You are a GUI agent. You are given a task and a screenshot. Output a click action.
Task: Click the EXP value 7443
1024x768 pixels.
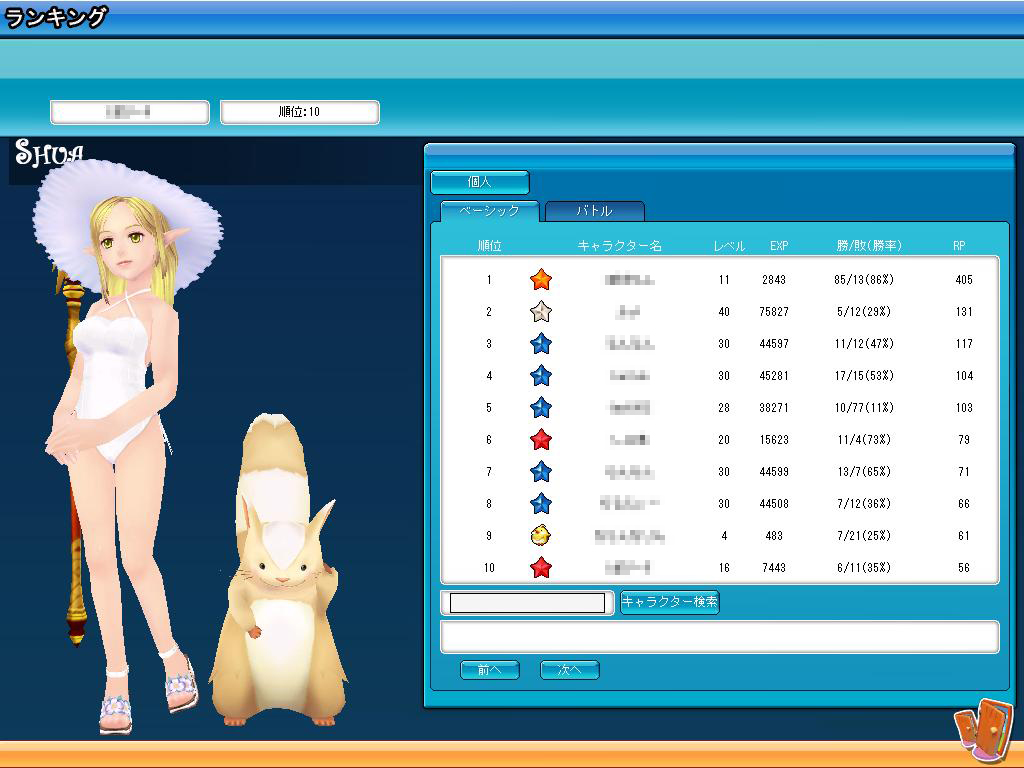[774, 568]
